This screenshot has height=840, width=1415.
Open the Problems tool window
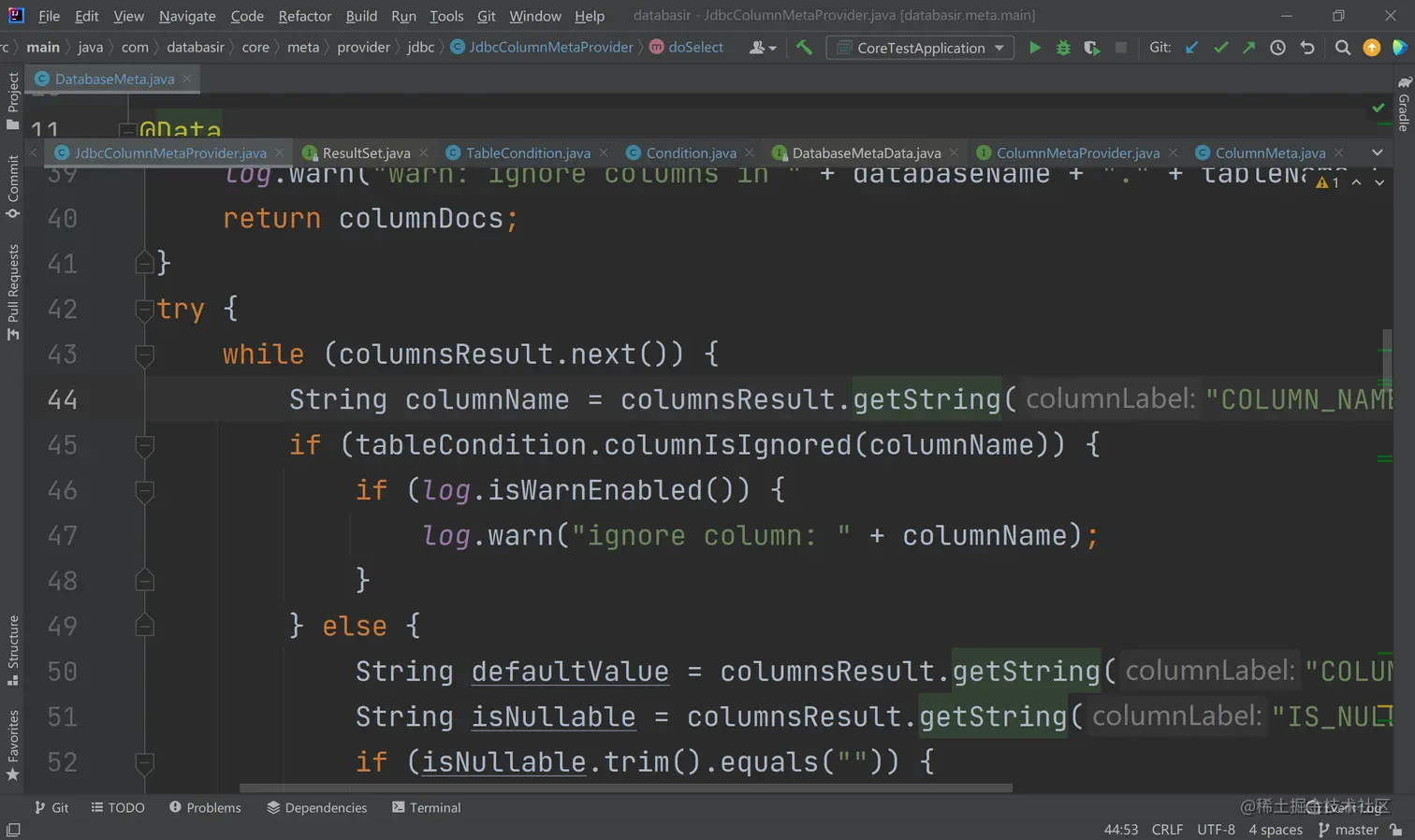tap(205, 807)
